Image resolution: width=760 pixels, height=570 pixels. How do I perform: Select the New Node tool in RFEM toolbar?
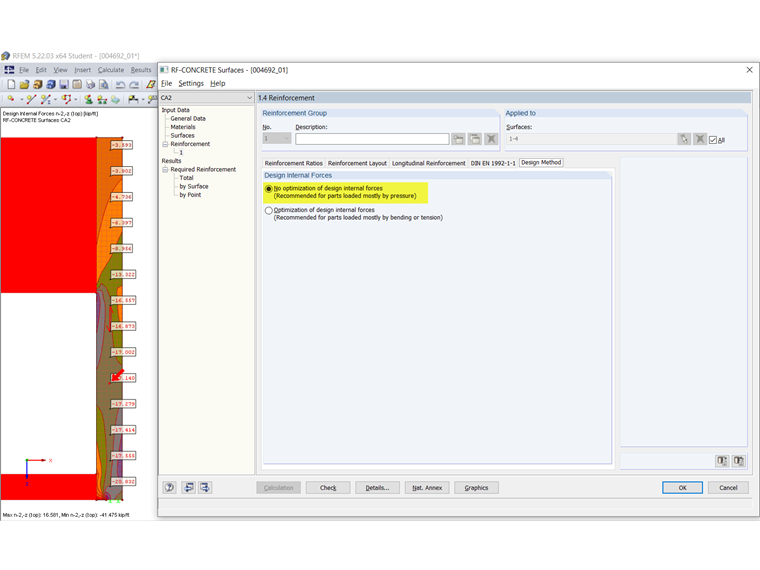tap(11, 99)
